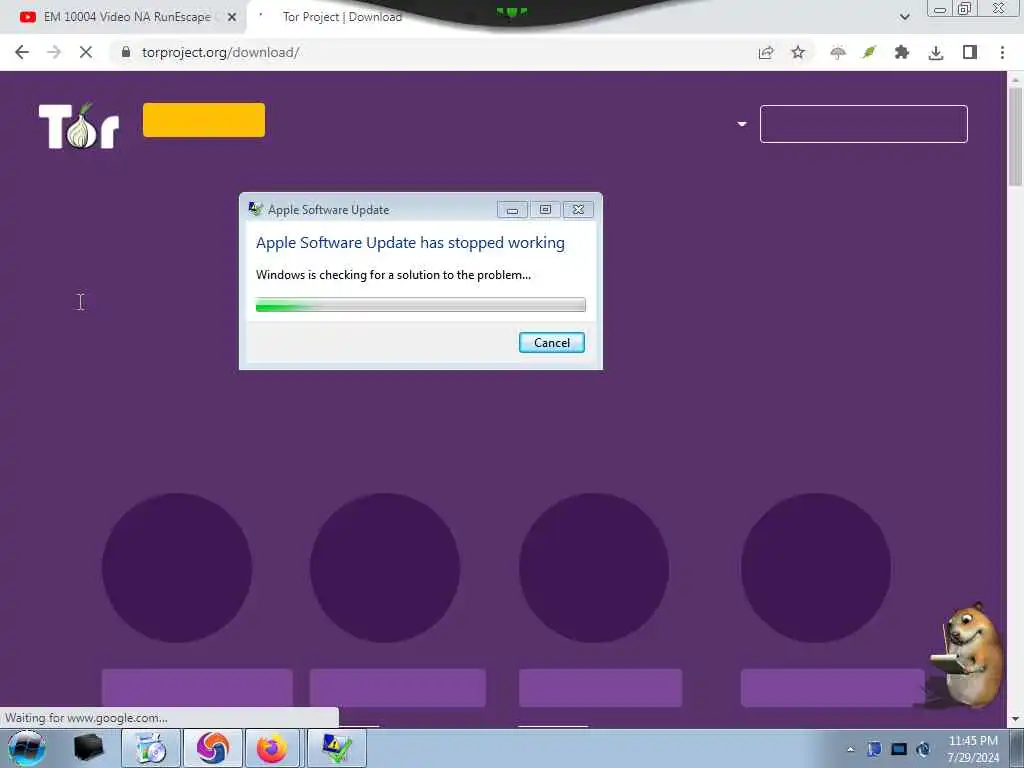Open the umbrella extension icon
This screenshot has width=1024, height=768.
click(837, 53)
